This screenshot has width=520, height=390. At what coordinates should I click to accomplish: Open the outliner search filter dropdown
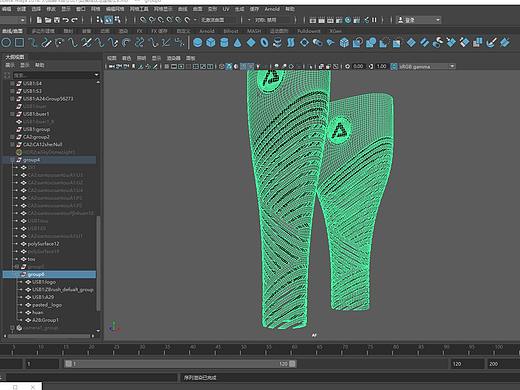tap(97, 75)
